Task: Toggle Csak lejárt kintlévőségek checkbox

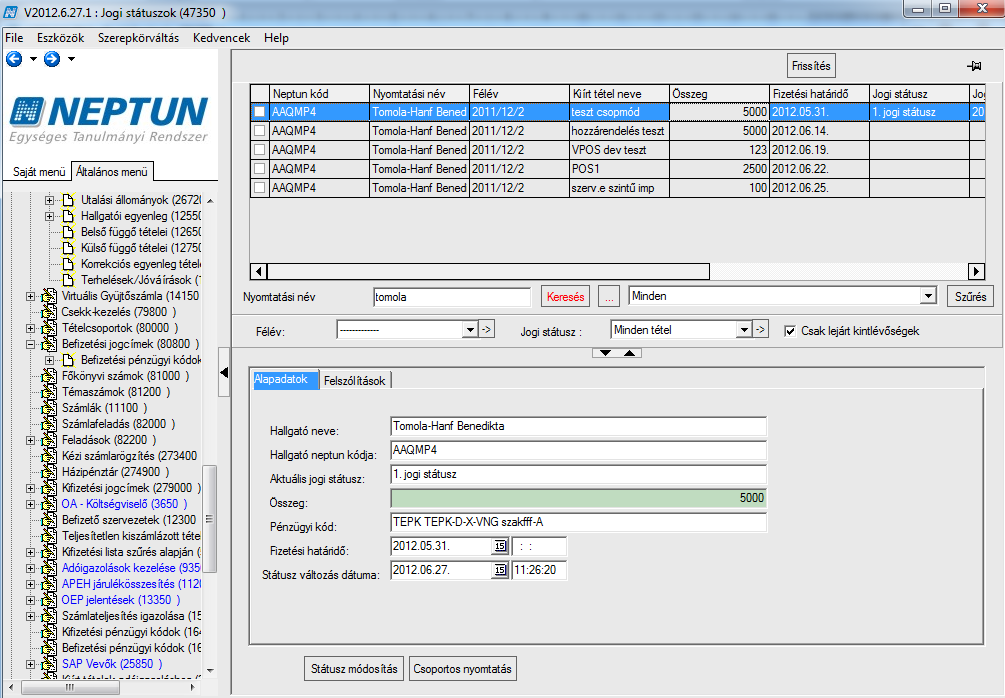Action: [x=790, y=331]
